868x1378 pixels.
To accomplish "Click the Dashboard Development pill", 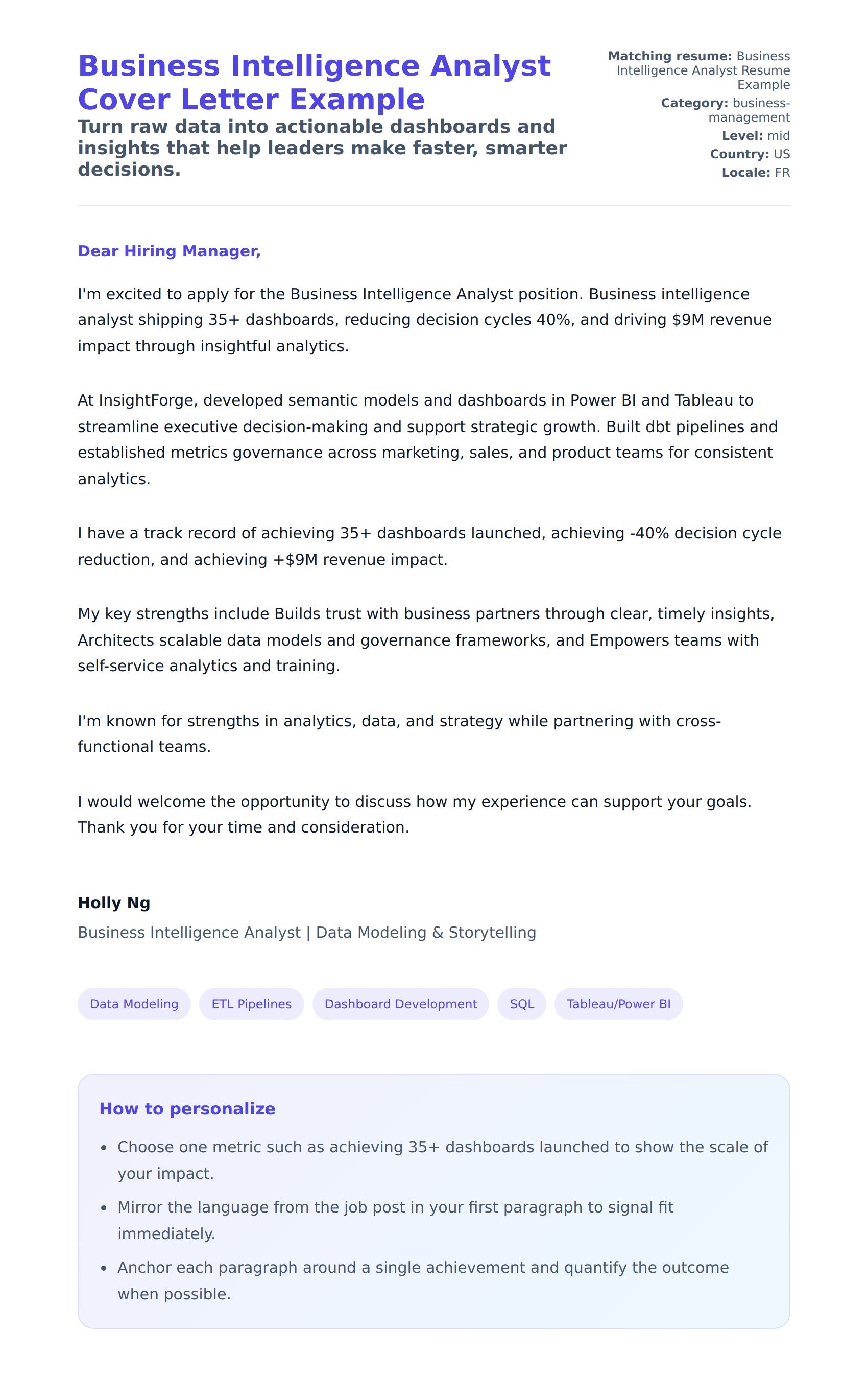I will click(400, 1004).
